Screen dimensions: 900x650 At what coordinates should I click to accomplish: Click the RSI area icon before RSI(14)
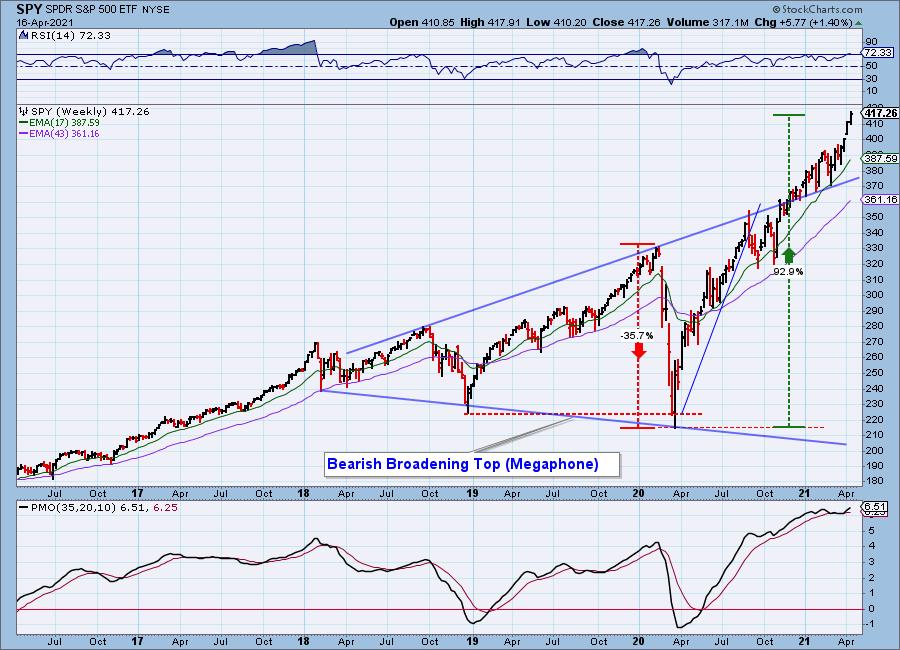(24, 35)
